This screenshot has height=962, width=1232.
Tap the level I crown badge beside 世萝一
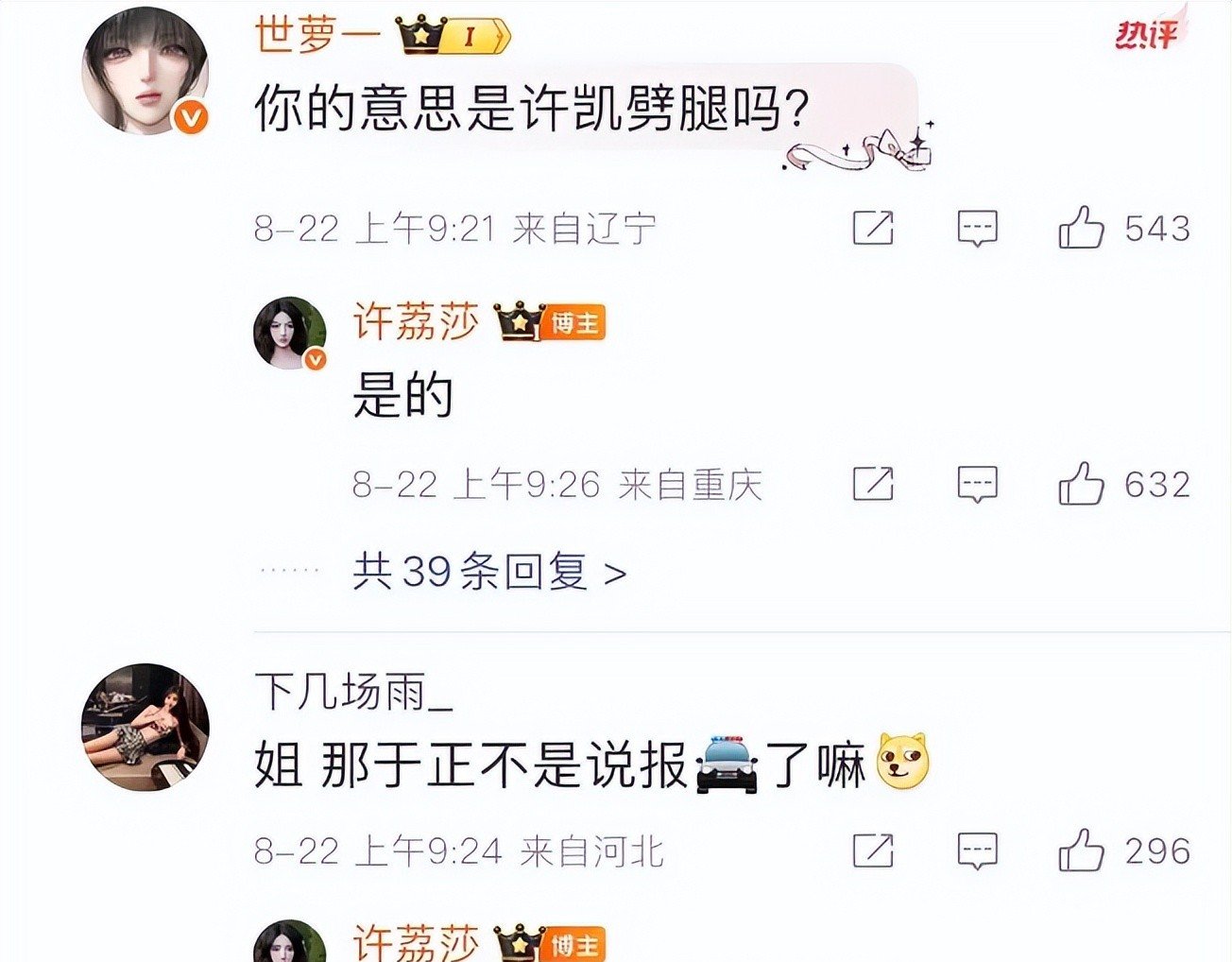[453, 37]
